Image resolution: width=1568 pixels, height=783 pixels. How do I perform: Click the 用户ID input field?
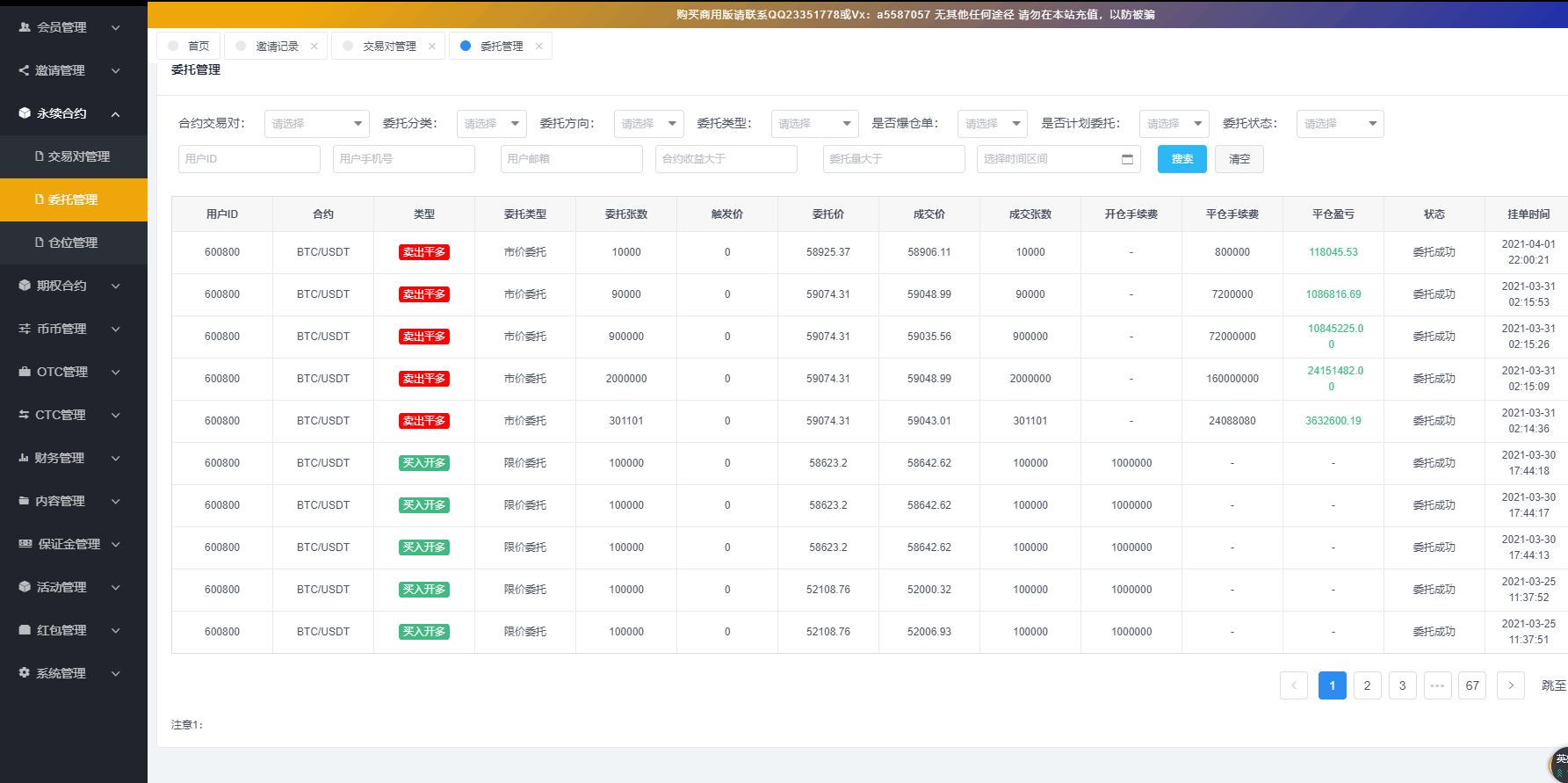click(249, 159)
